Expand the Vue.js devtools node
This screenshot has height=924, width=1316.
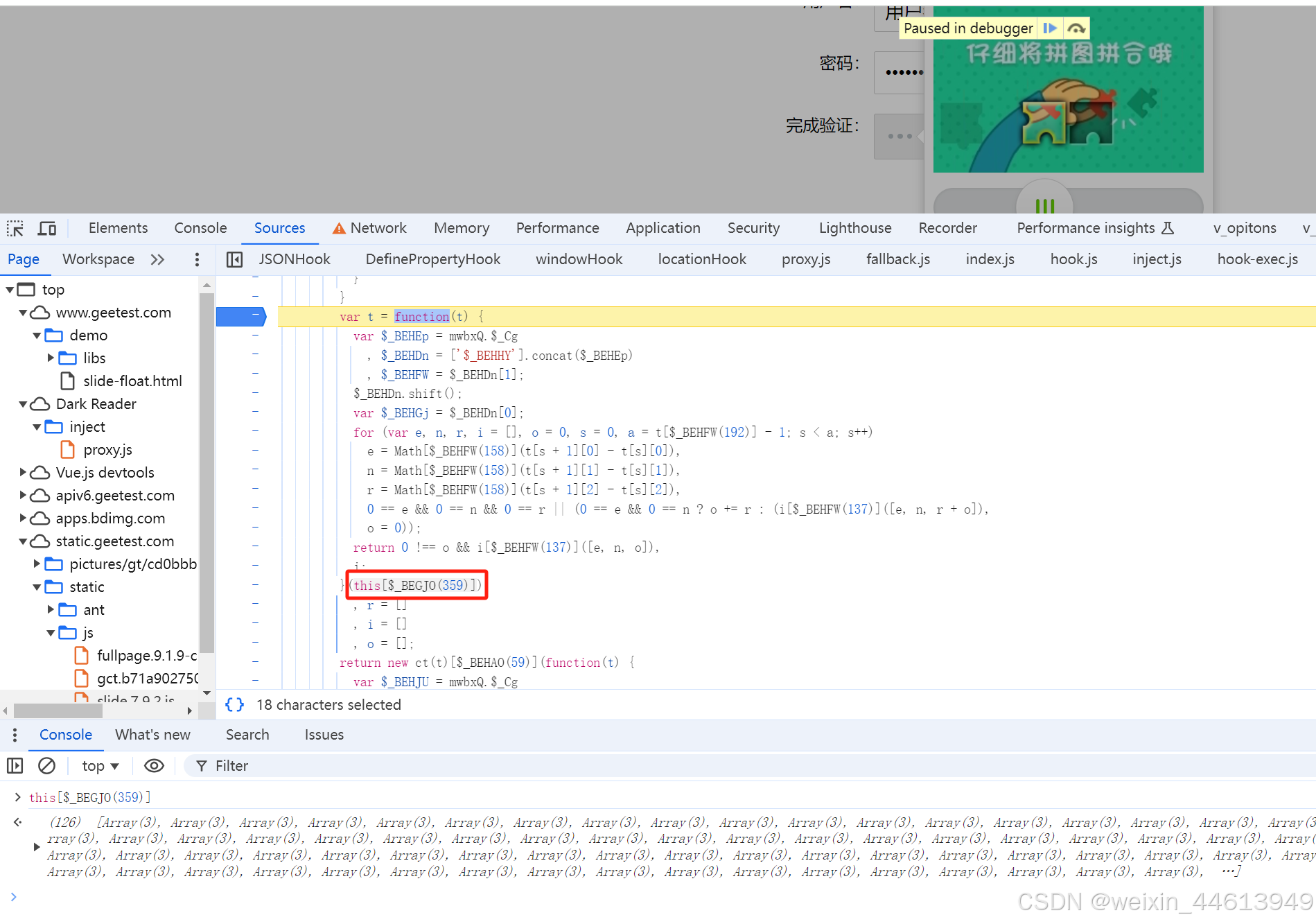click(23, 472)
